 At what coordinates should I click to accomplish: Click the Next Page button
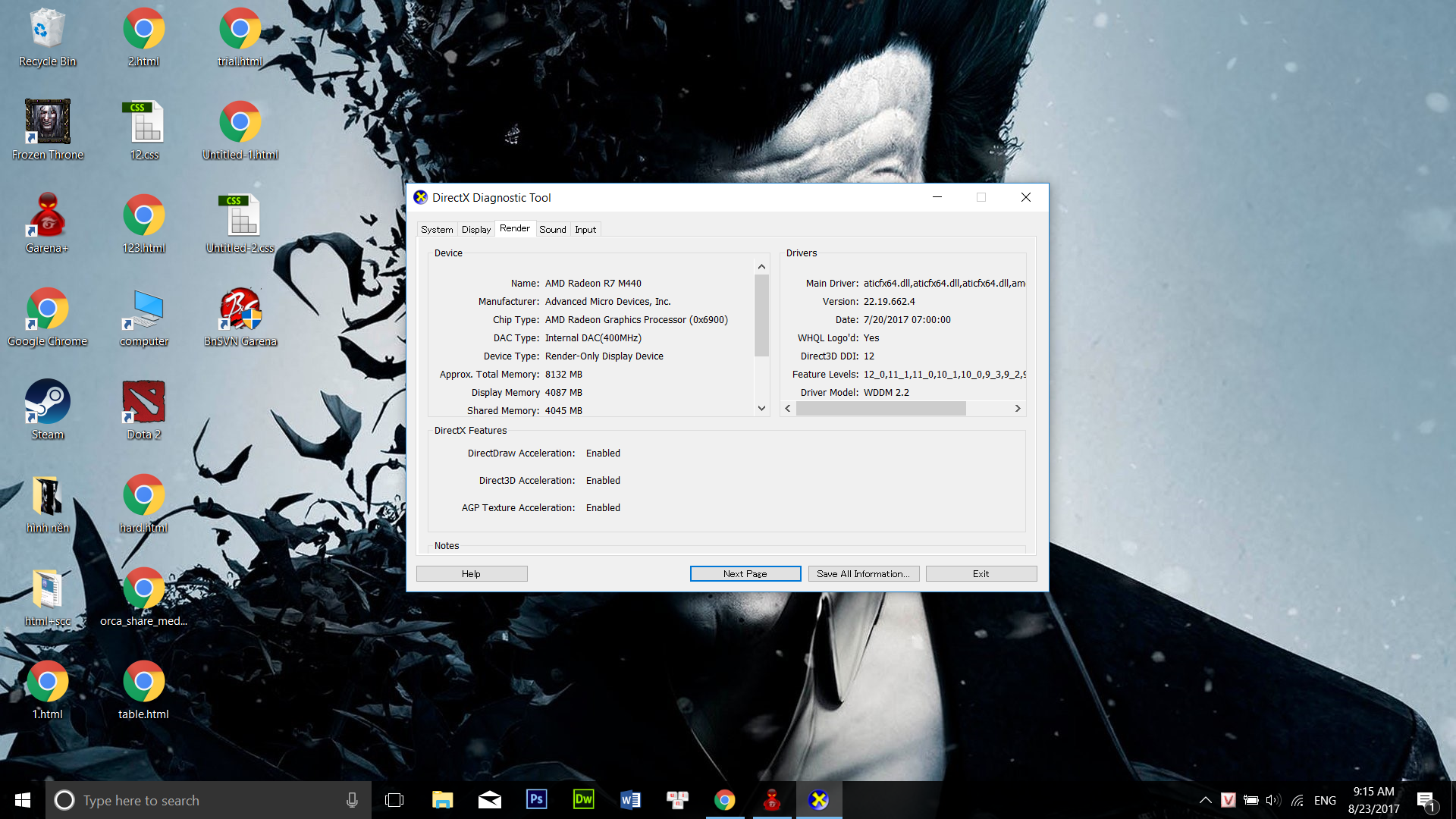click(x=745, y=574)
